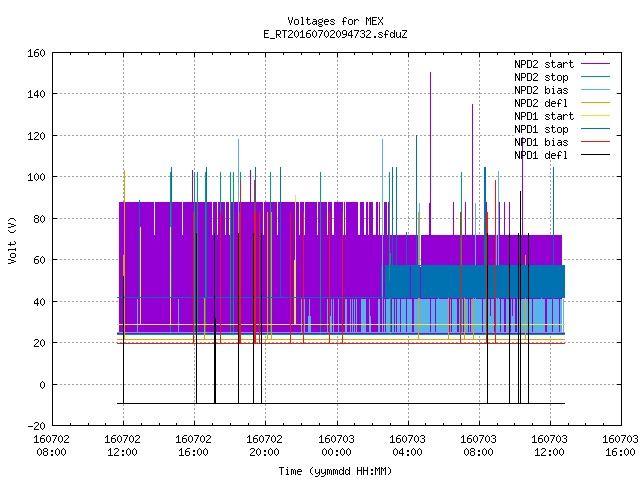
Task: Select the filename E_RT20160702094732.sfduZ
Action: (x=335, y=34)
